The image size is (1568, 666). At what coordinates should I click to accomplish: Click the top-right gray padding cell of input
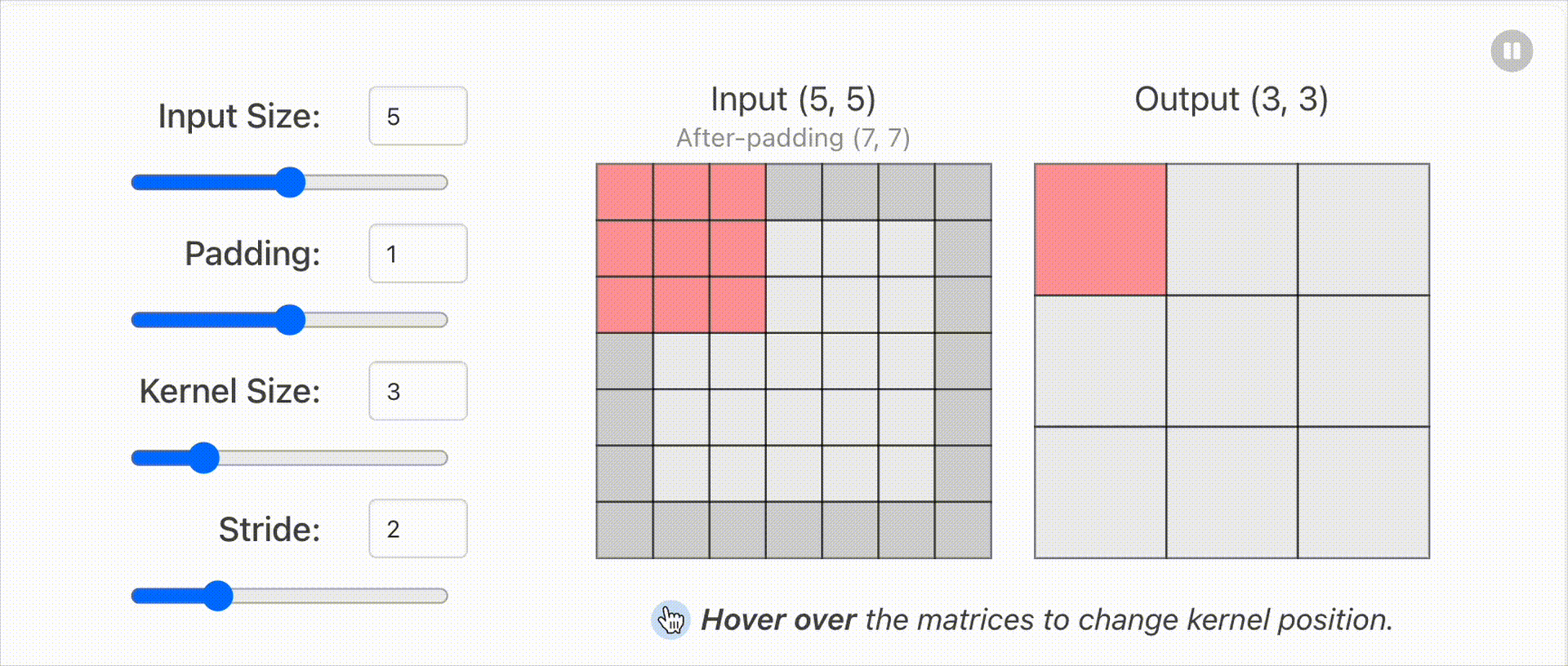pos(963,192)
